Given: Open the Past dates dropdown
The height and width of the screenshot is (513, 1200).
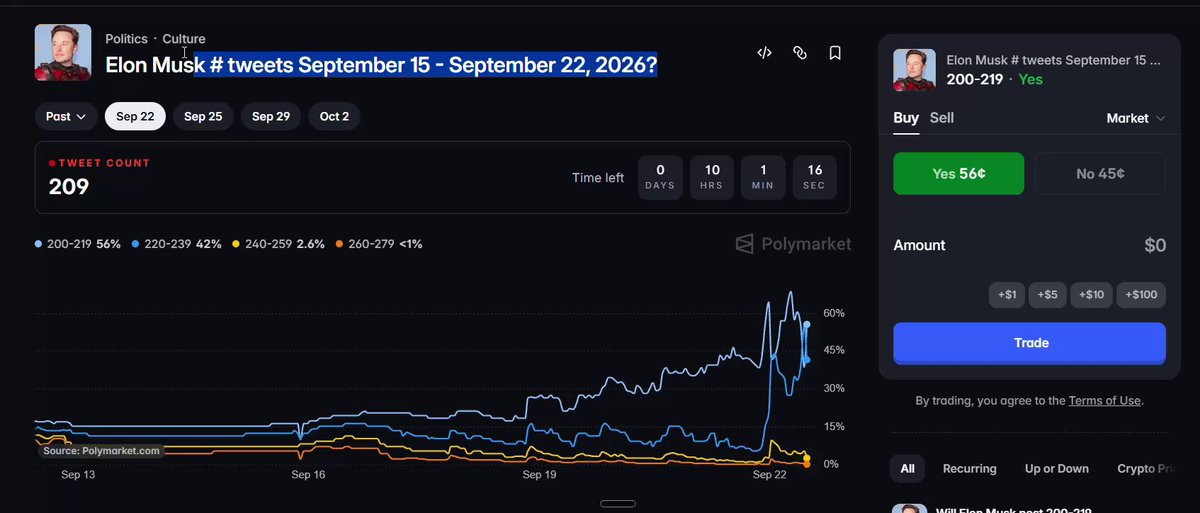Looking at the screenshot, I should coord(66,116).
